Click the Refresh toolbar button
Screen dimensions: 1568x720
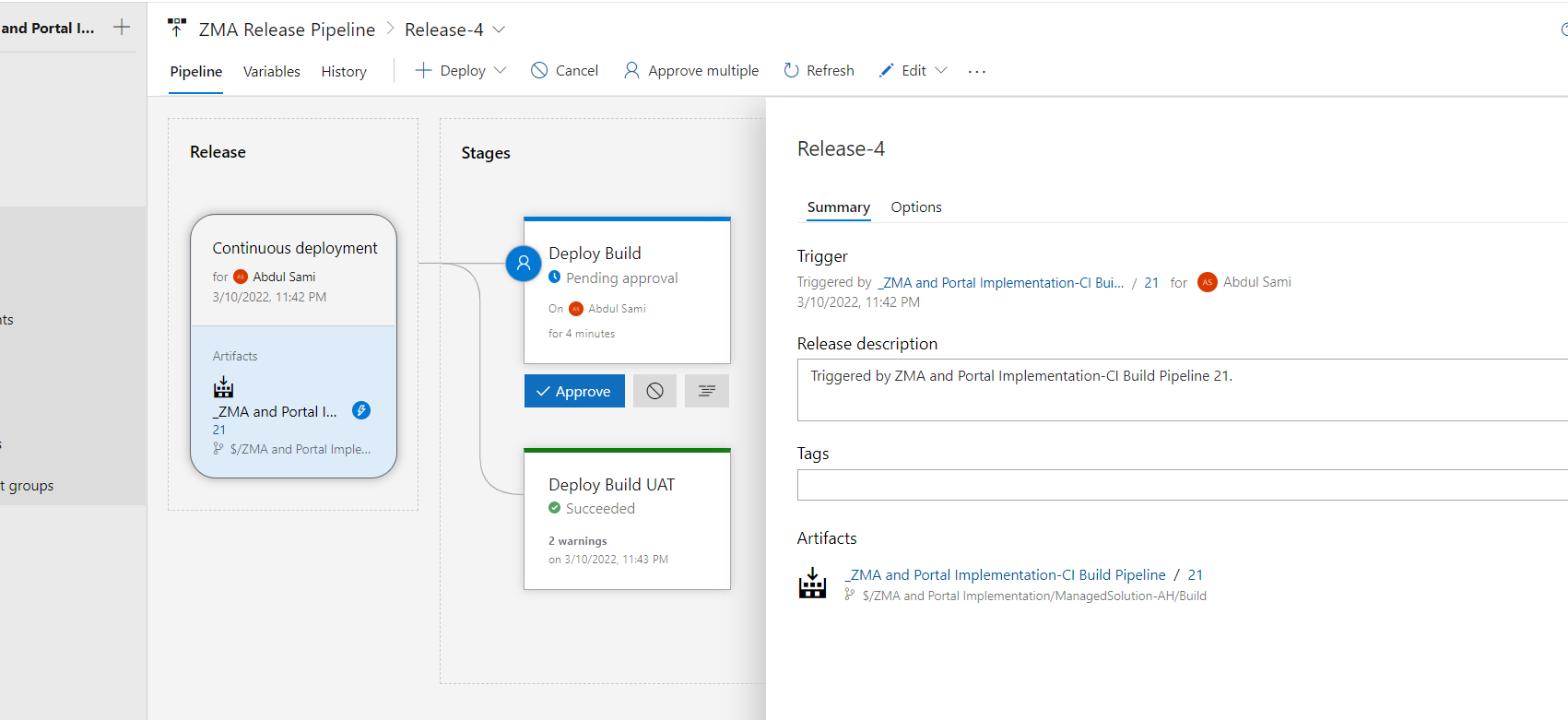click(819, 71)
